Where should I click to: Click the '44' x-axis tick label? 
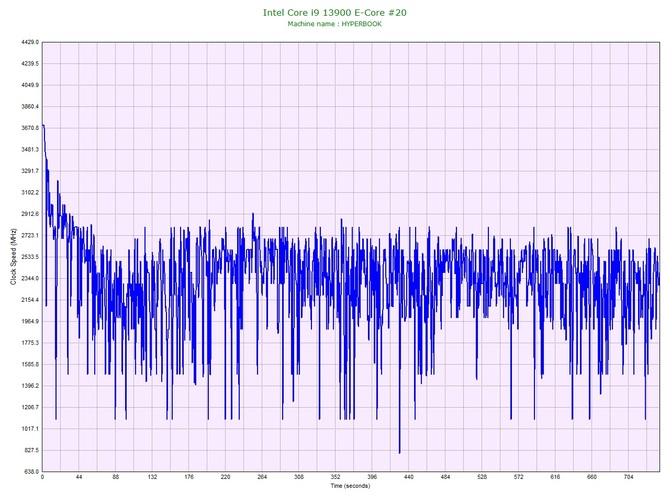click(79, 477)
